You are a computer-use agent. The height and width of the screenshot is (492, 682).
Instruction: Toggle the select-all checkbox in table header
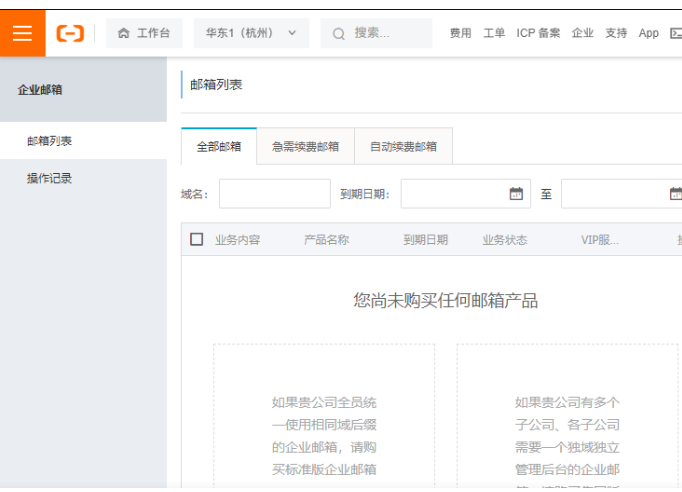pos(196,239)
